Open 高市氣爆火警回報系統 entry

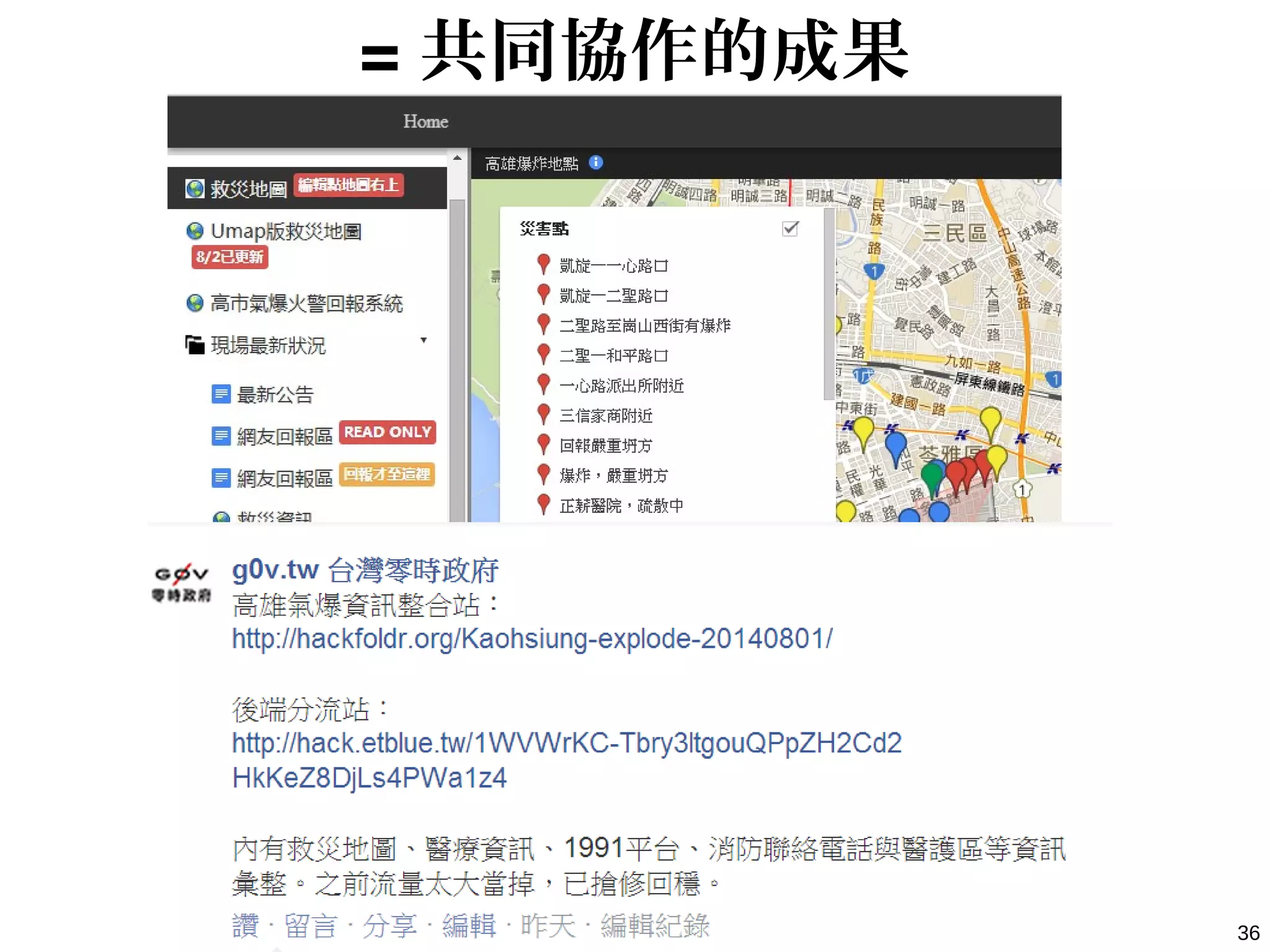point(306,303)
